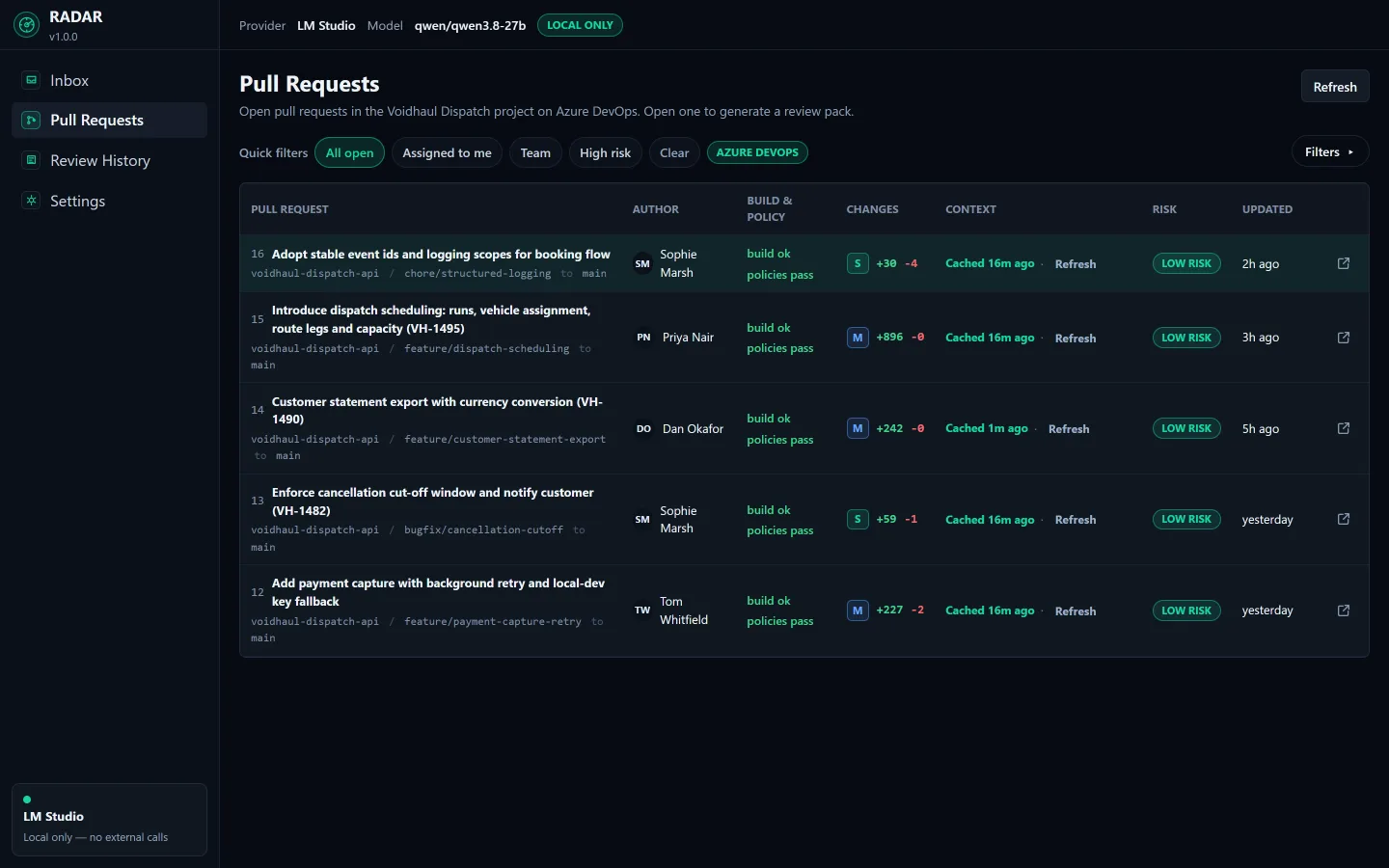Refresh context for cancellation cut-off PR

(x=1076, y=520)
